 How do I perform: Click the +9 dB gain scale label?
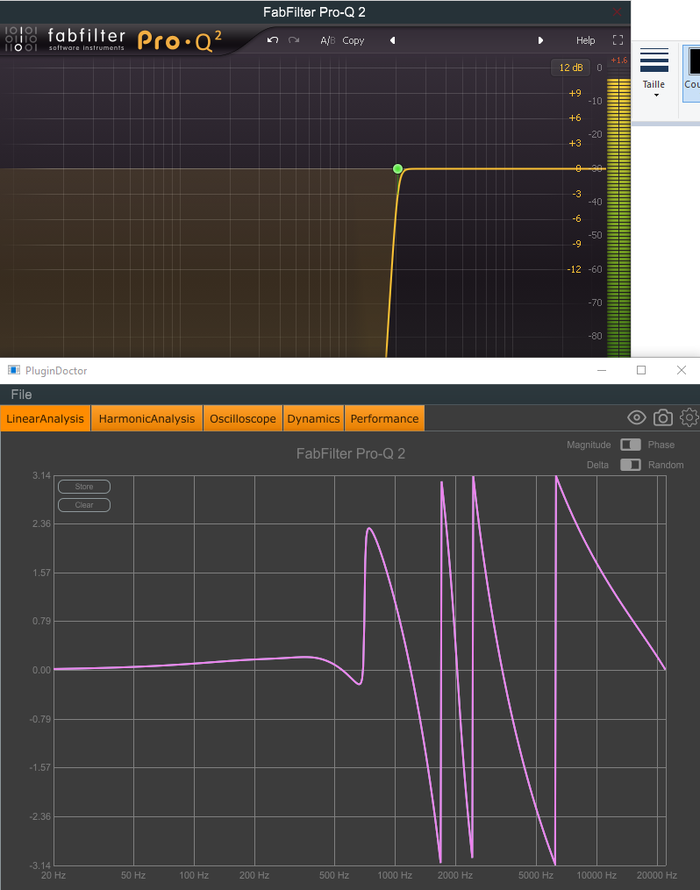tap(575, 93)
